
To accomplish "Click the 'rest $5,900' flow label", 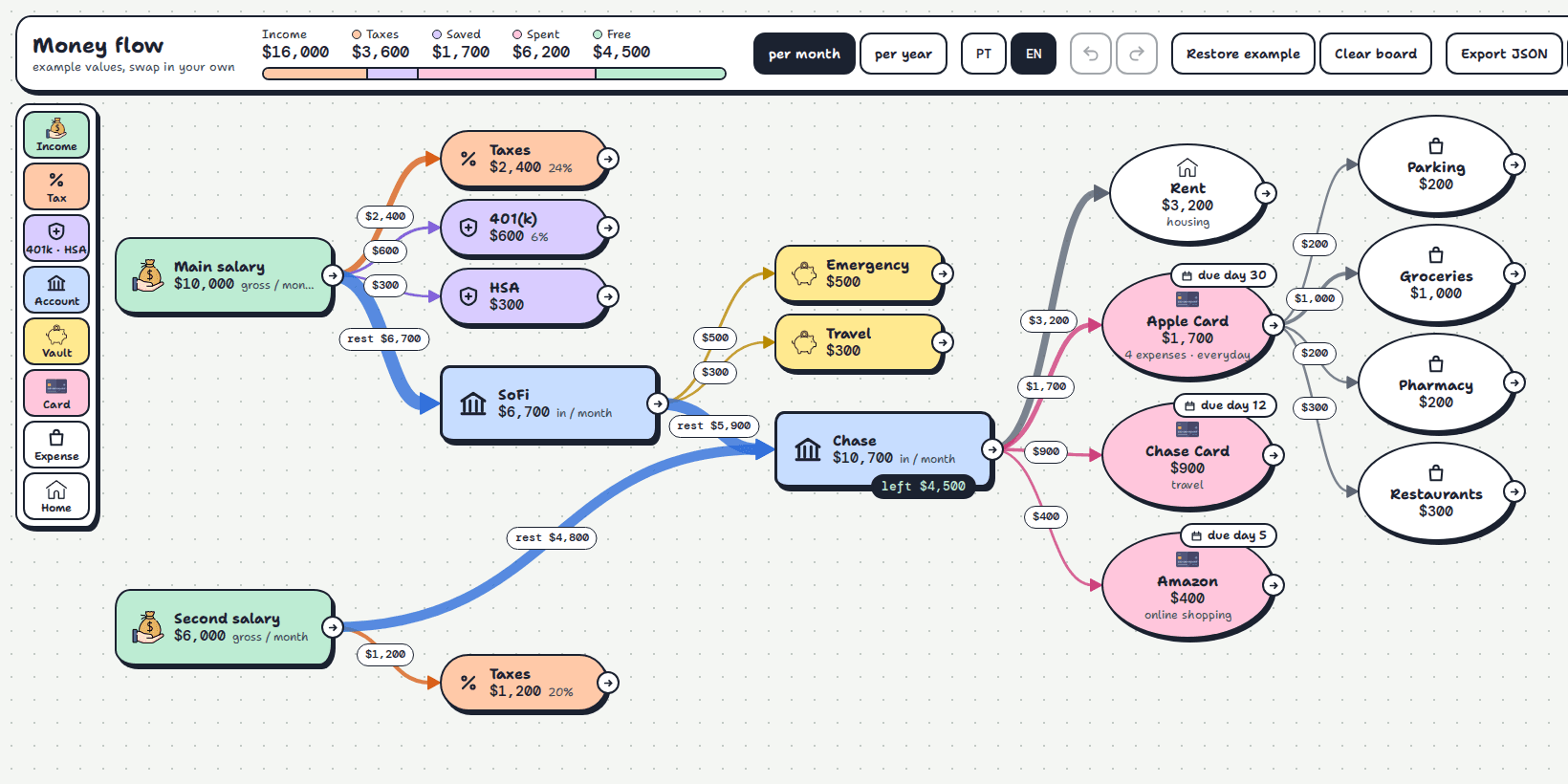I will point(714,425).
